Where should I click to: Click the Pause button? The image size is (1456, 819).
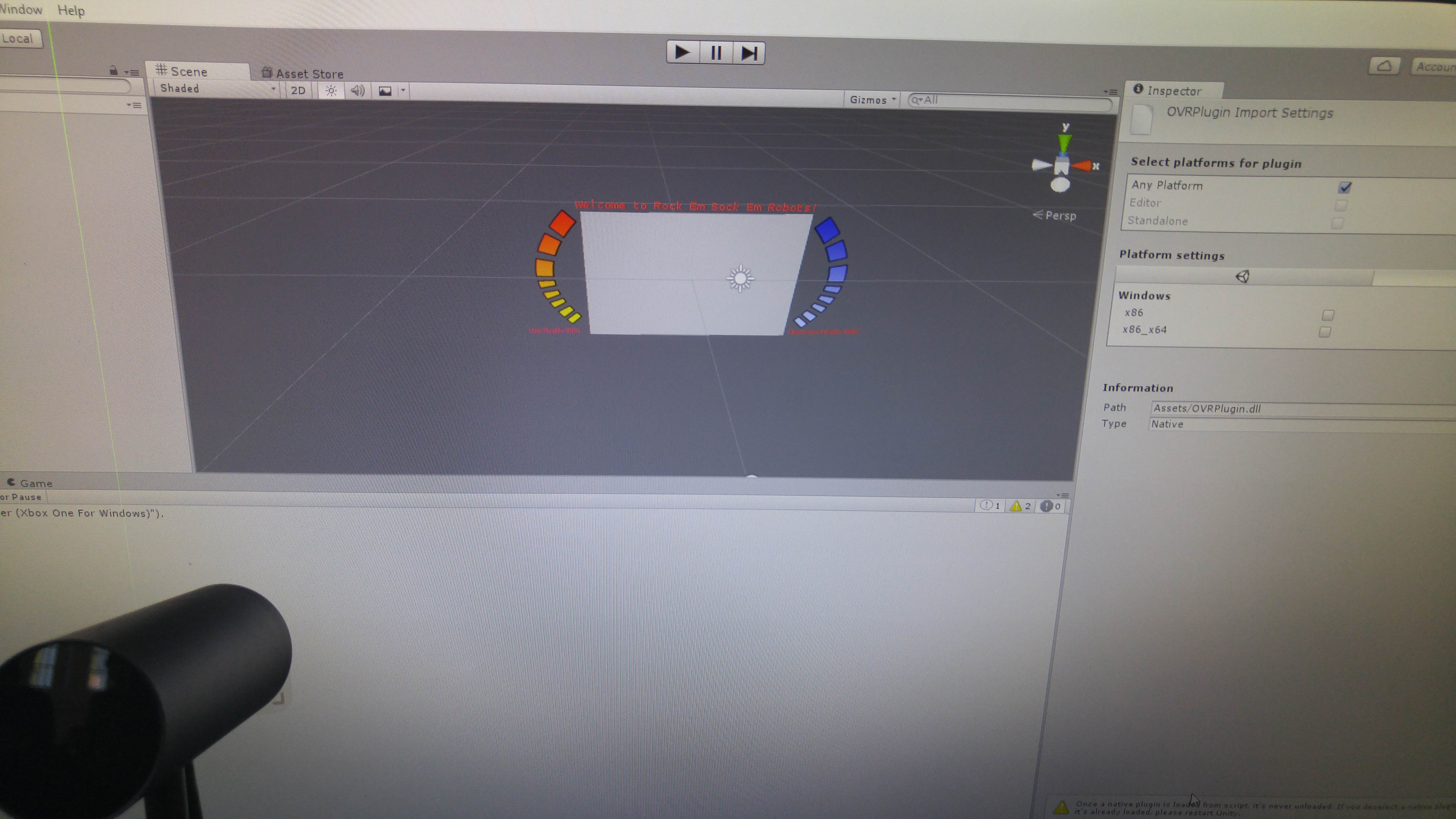tap(716, 53)
